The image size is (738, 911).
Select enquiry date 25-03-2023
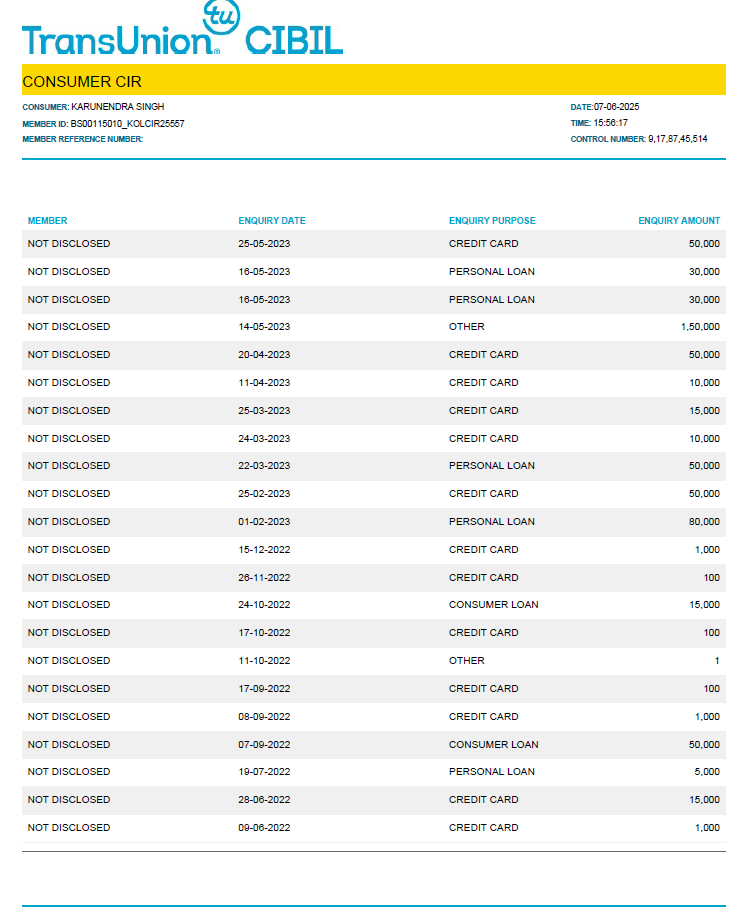264,411
